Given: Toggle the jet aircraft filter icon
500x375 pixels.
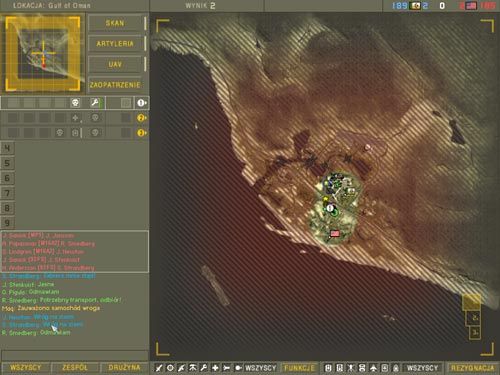Looking at the screenshot, I should (x=373, y=368).
